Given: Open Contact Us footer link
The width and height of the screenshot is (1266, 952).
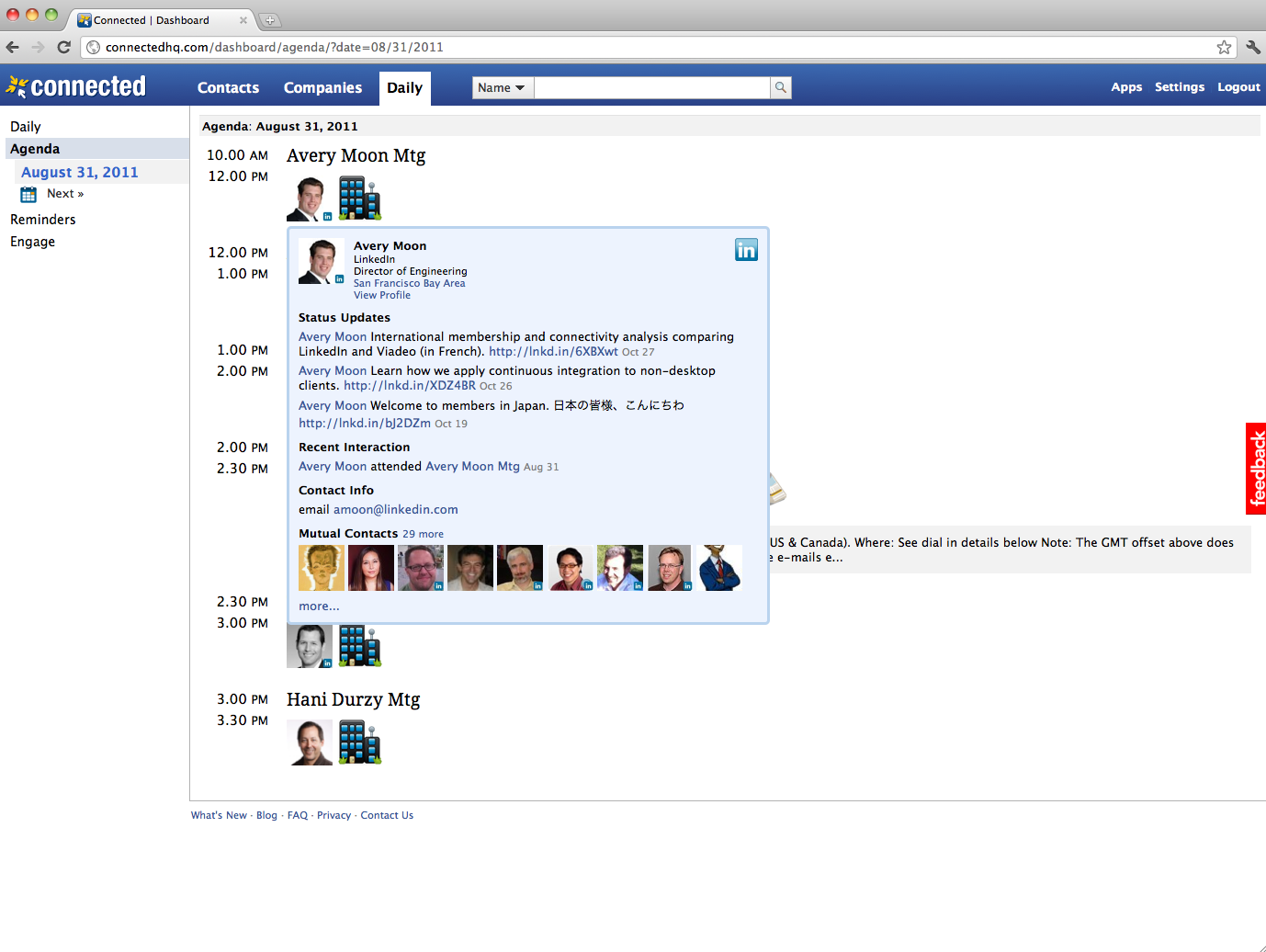Looking at the screenshot, I should pyautogui.click(x=387, y=815).
